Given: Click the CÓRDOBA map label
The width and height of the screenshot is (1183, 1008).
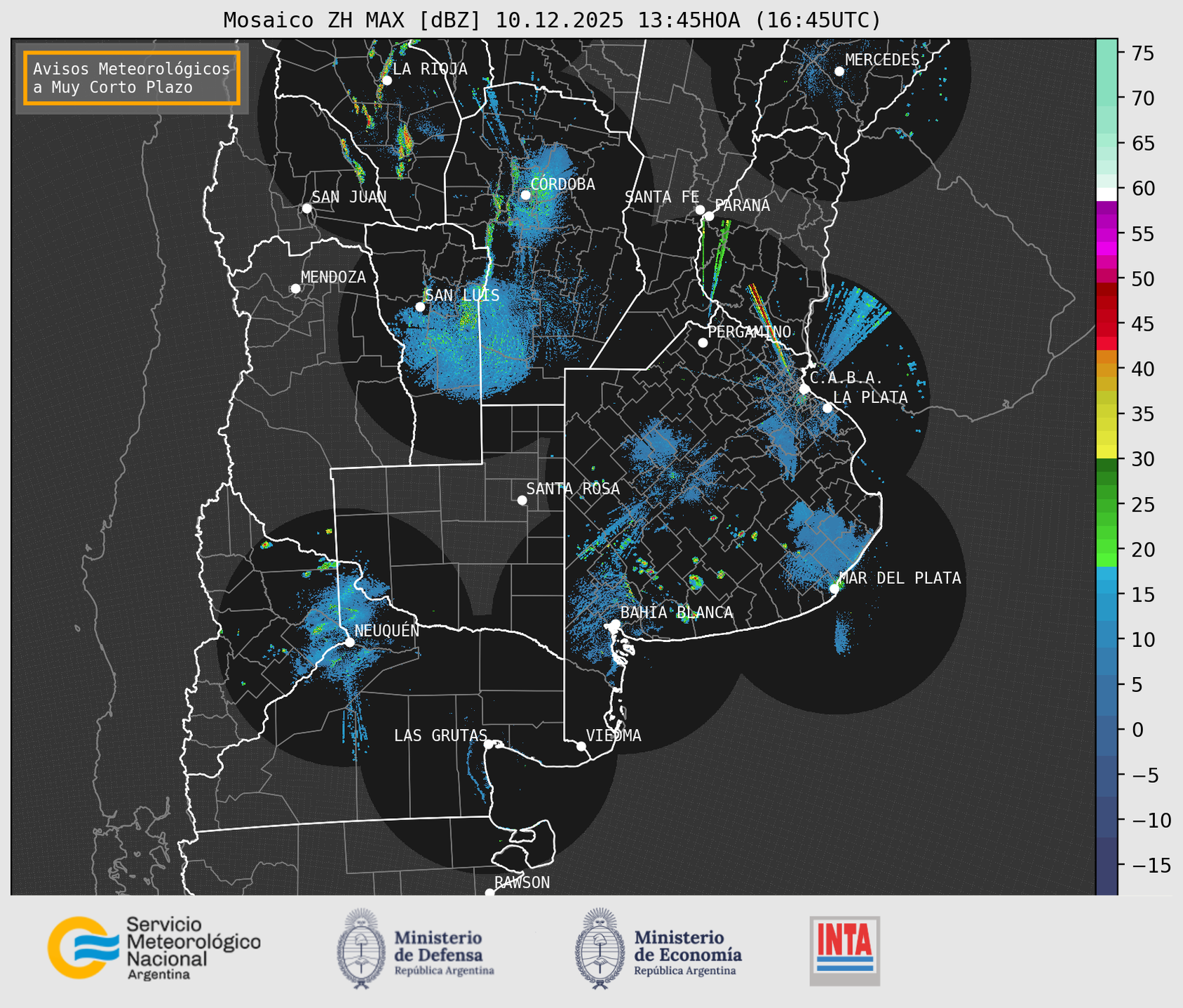Looking at the screenshot, I should (x=562, y=184).
